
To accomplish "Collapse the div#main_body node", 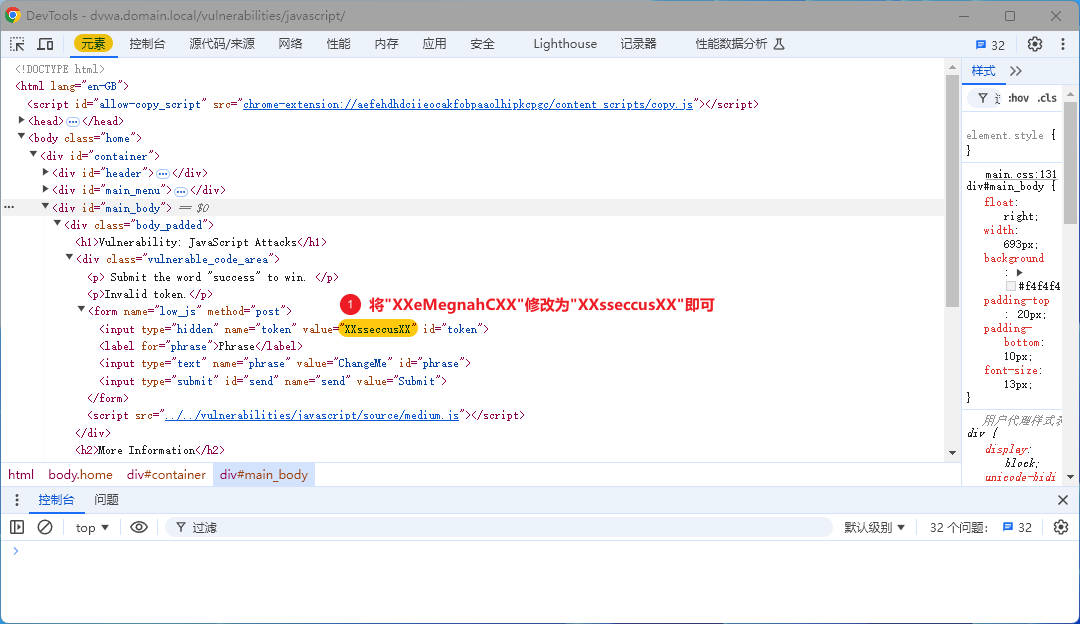I will point(45,207).
